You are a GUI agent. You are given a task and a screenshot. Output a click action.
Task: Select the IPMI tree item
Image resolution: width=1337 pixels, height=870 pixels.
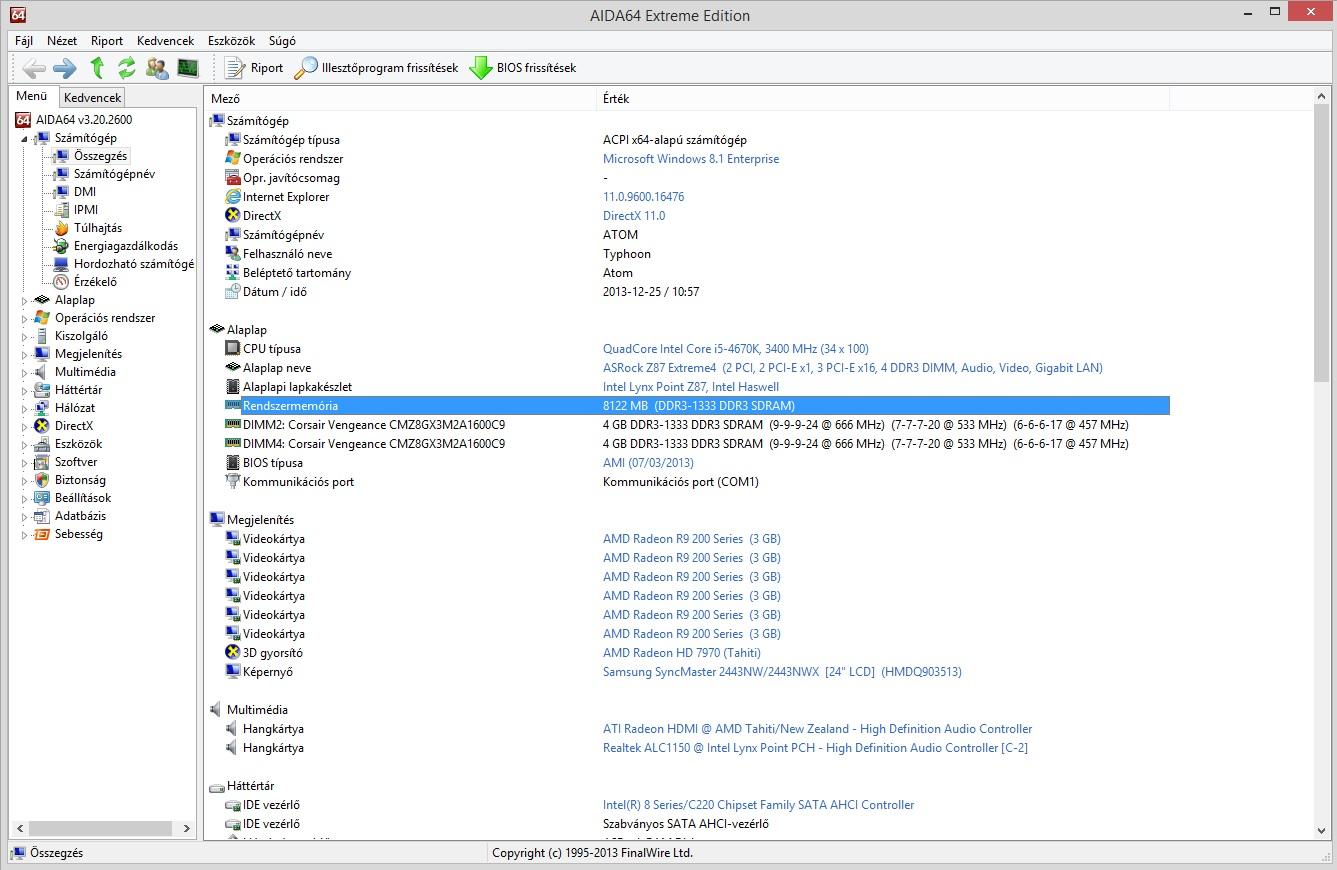[x=86, y=210]
